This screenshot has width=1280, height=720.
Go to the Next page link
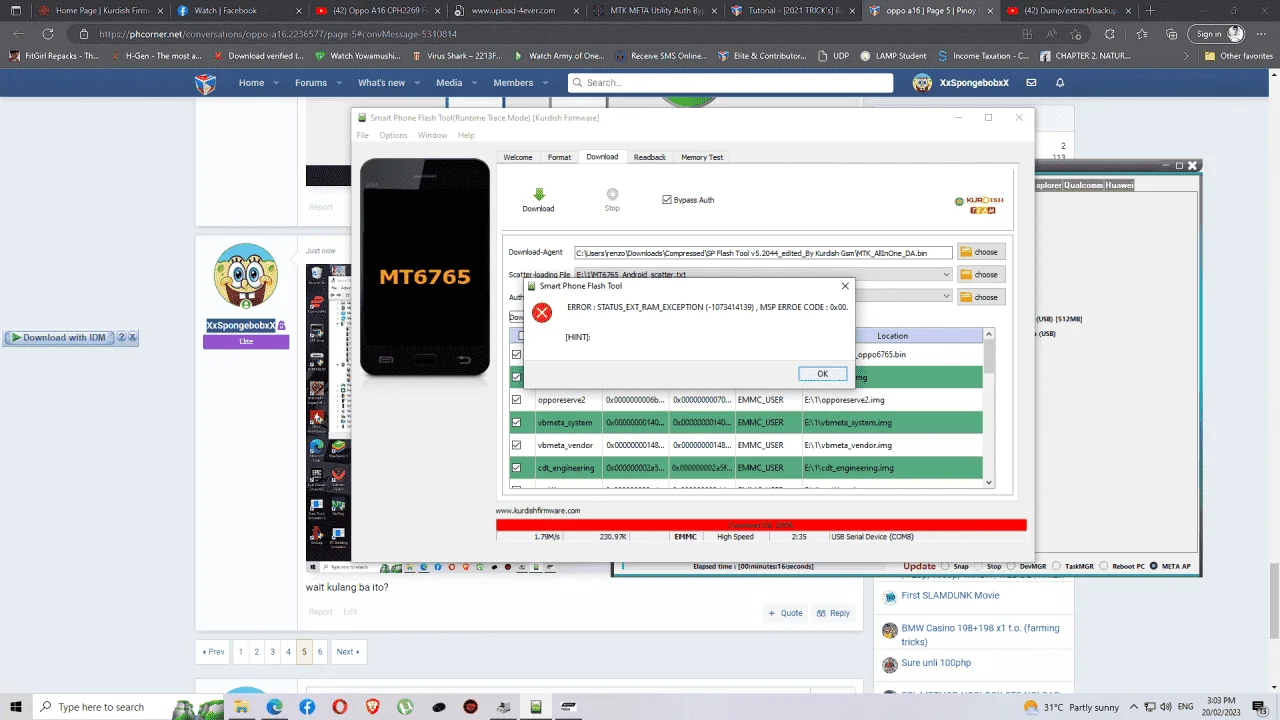(x=347, y=652)
